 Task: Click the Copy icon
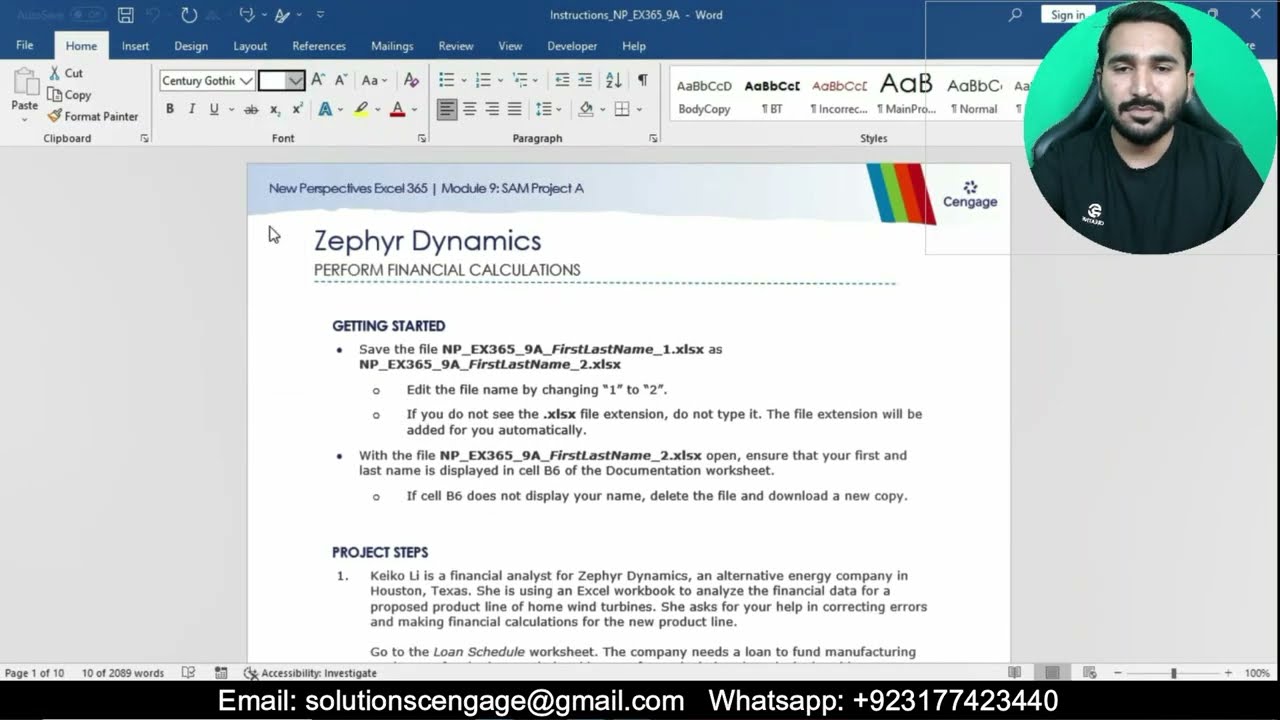click(55, 95)
